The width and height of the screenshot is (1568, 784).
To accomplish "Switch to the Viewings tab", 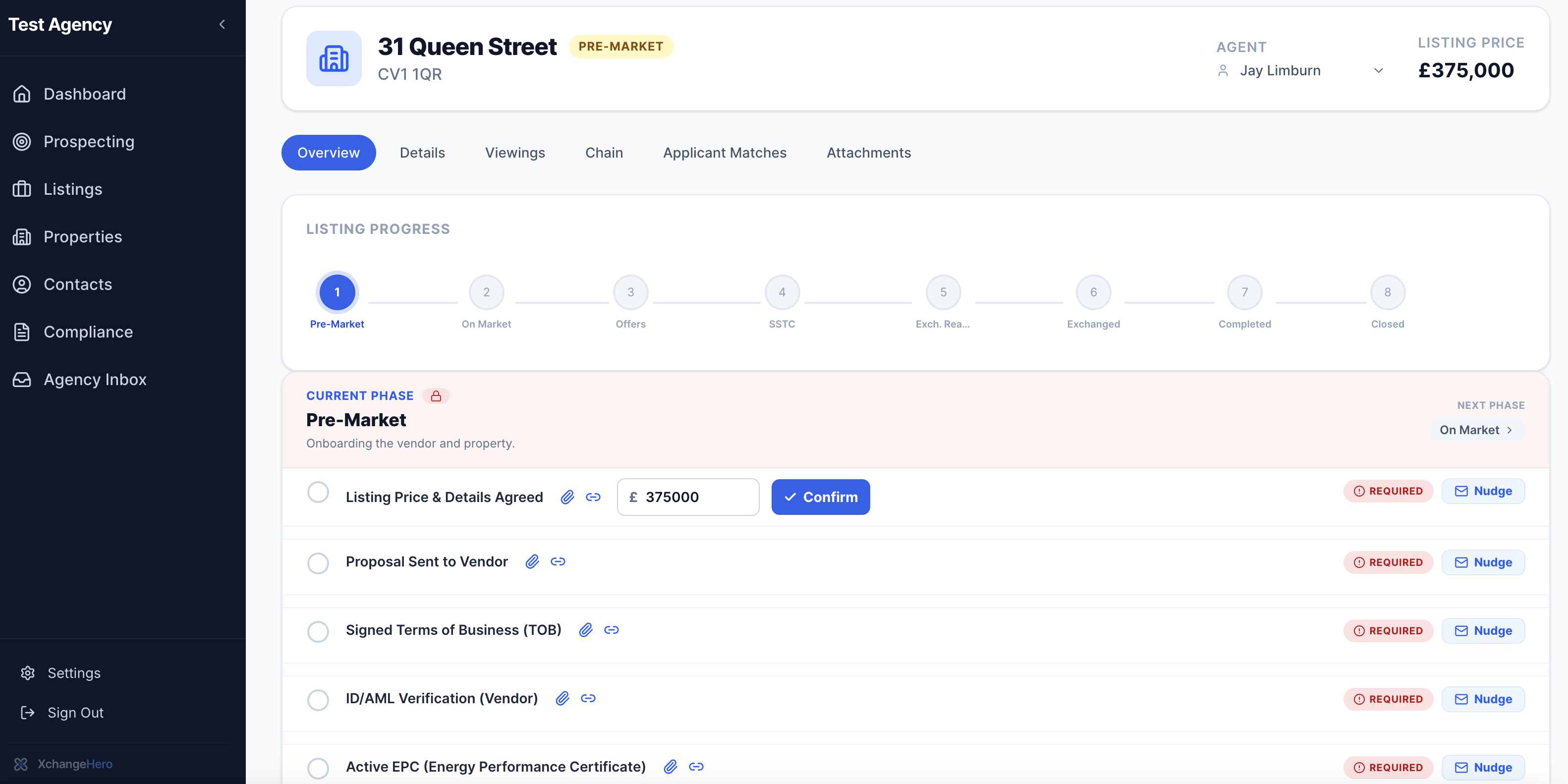I will 515,153.
